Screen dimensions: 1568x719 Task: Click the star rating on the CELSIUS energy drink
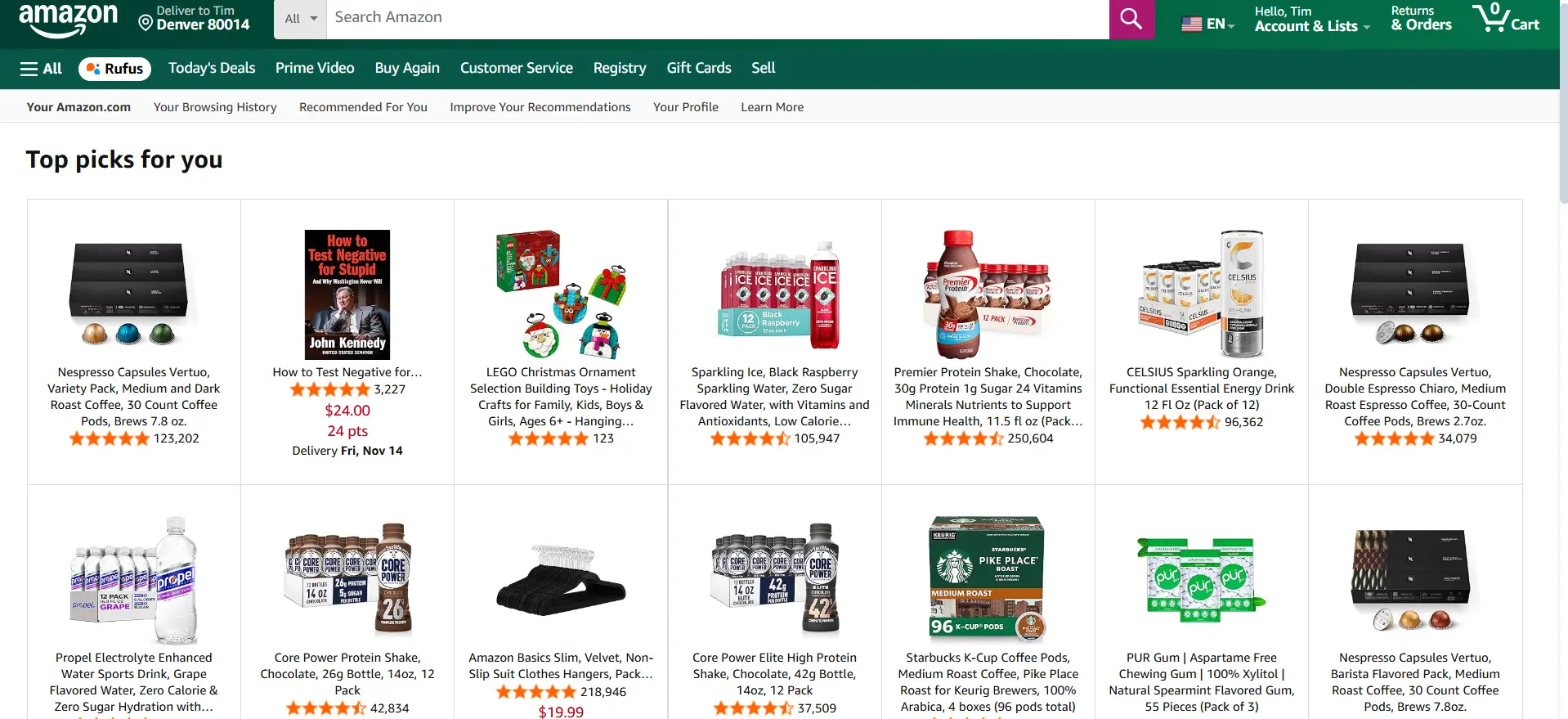1177,421
